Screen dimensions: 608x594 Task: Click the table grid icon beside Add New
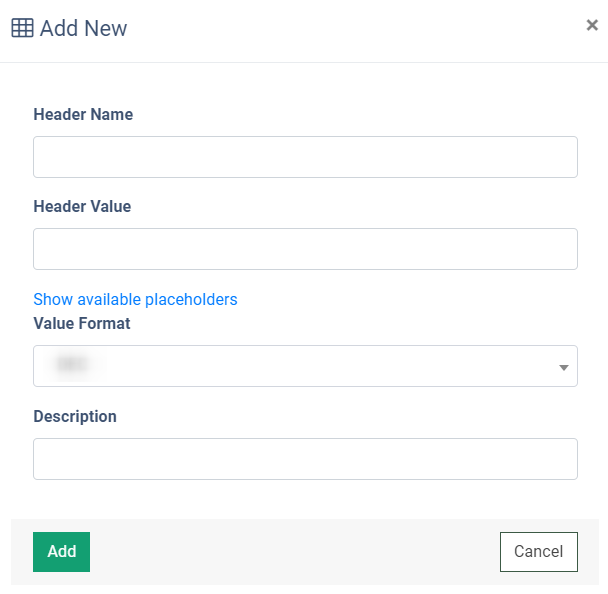pos(22,28)
